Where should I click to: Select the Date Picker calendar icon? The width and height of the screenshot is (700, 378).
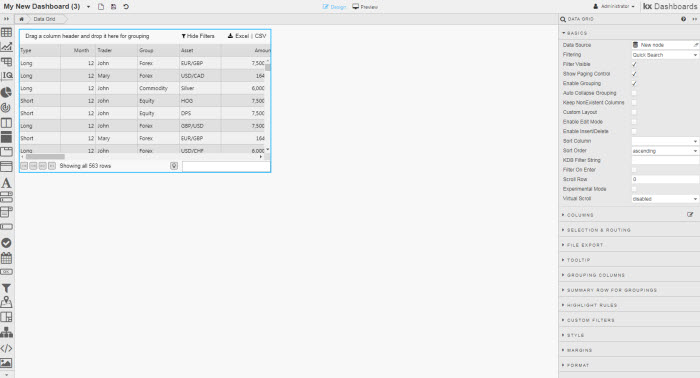coord(6,258)
